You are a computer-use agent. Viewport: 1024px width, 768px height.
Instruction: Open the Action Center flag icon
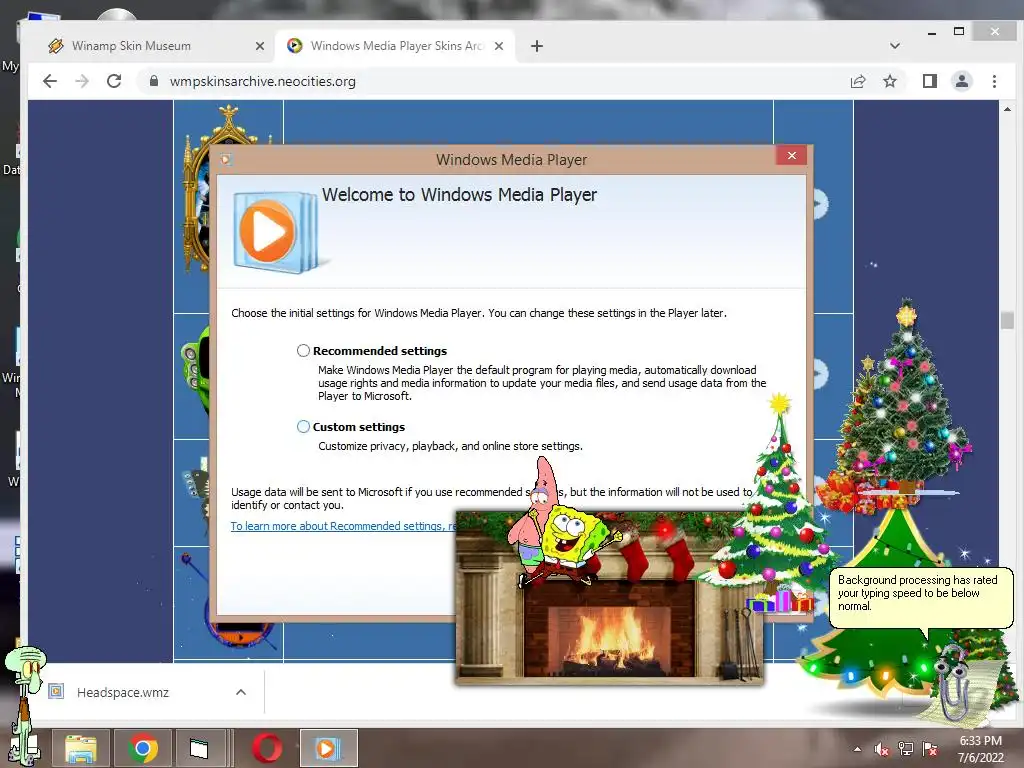click(x=930, y=749)
